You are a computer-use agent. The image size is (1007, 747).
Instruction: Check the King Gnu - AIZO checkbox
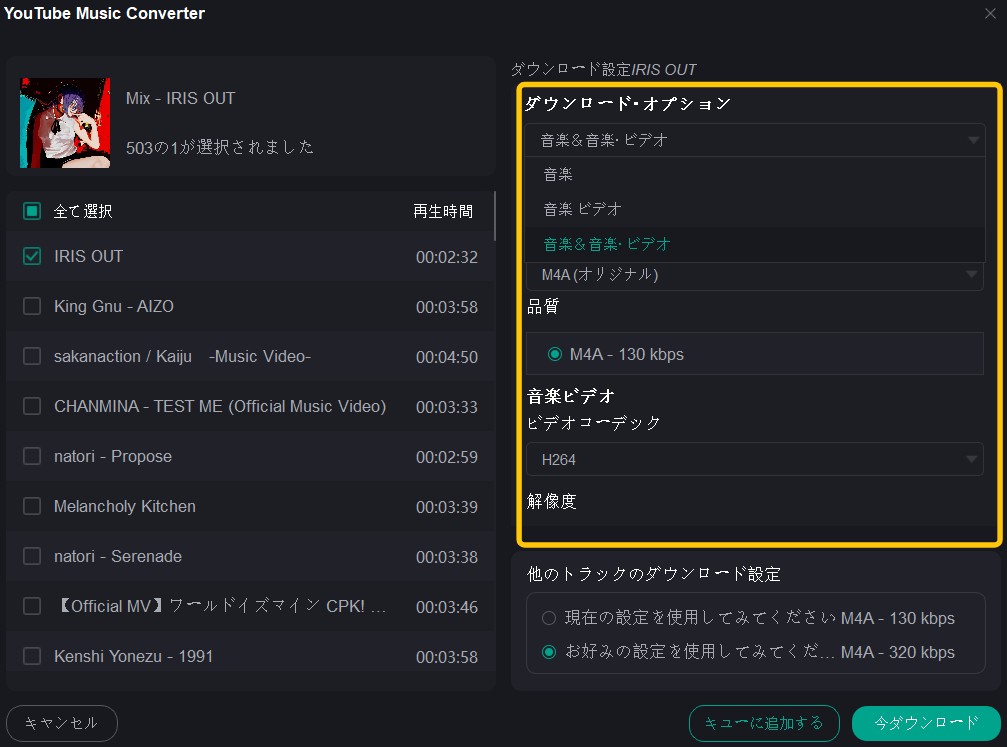[x=31, y=306]
